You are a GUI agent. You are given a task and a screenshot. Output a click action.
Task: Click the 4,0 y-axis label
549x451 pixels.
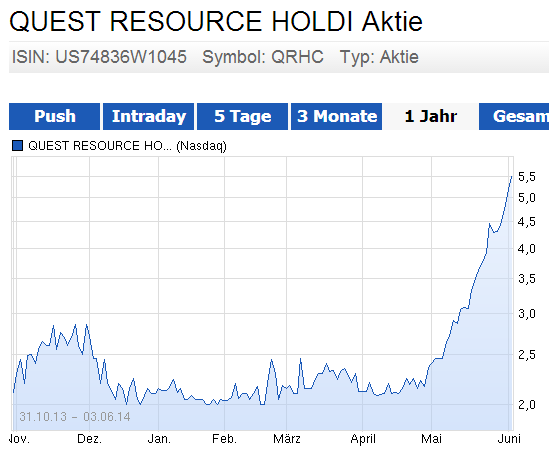pyautogui.click(x=527, y=249)
